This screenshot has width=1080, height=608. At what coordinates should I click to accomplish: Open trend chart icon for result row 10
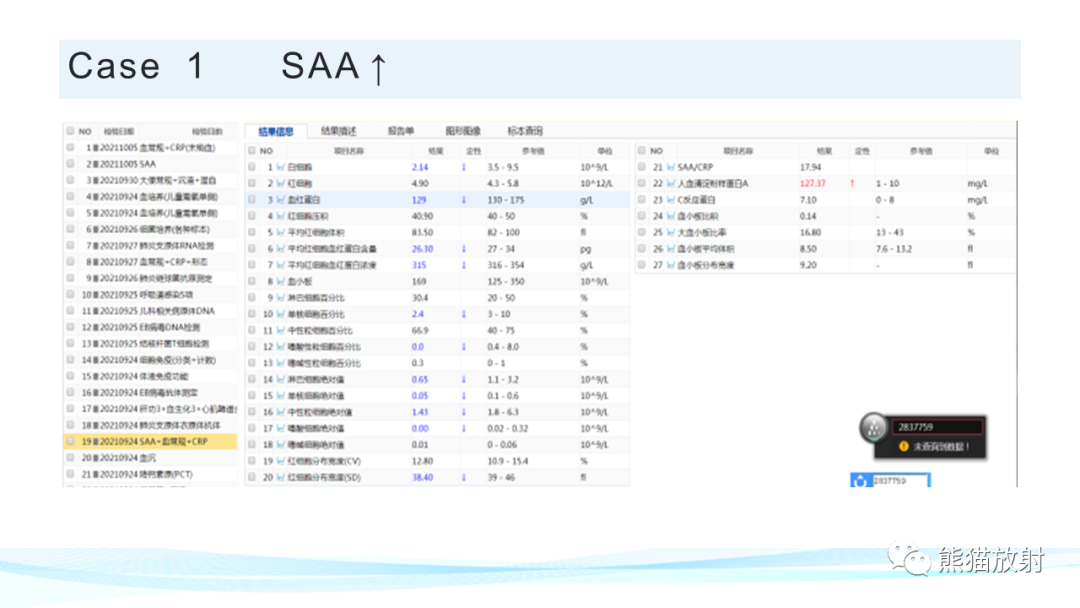tap(281, 314)
